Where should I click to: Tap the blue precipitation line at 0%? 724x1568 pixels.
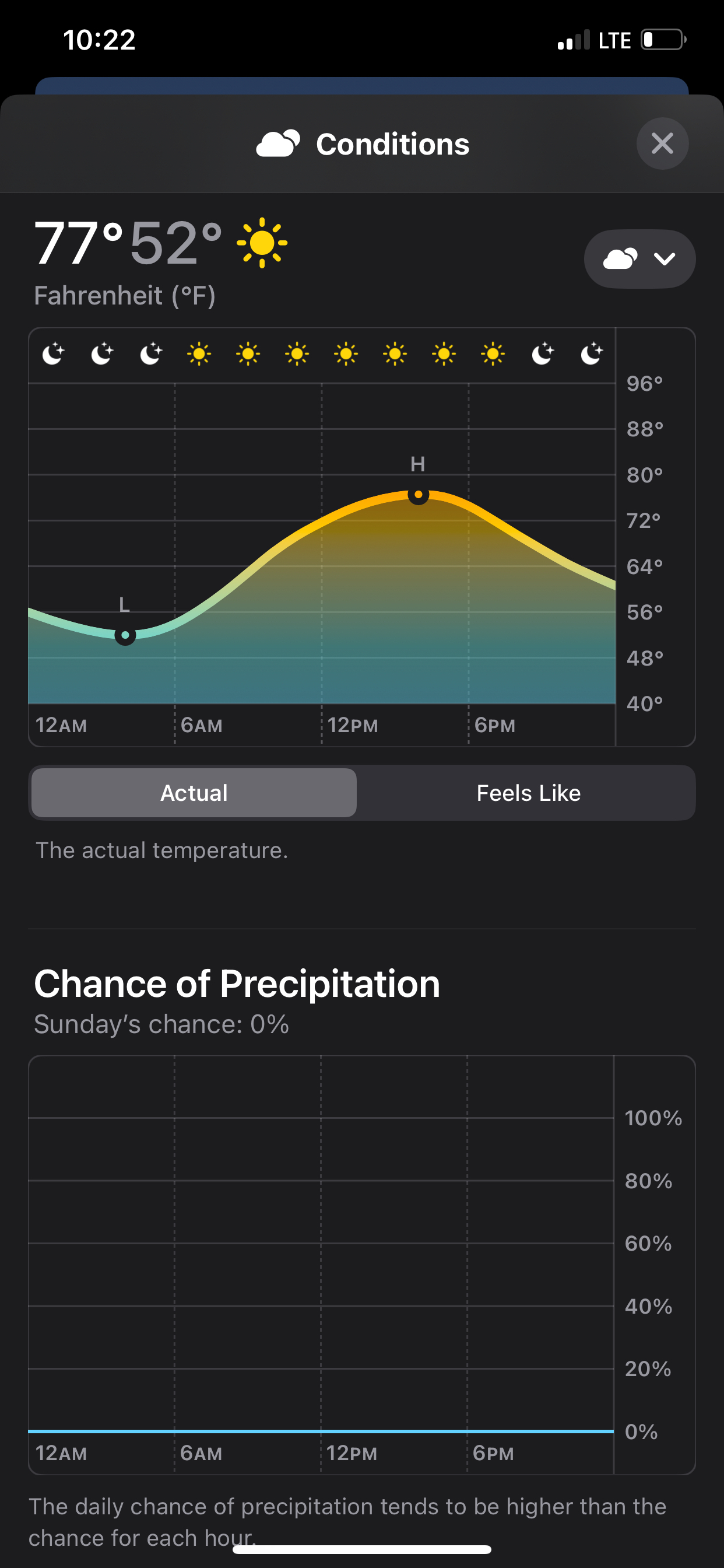(321, 1431)
